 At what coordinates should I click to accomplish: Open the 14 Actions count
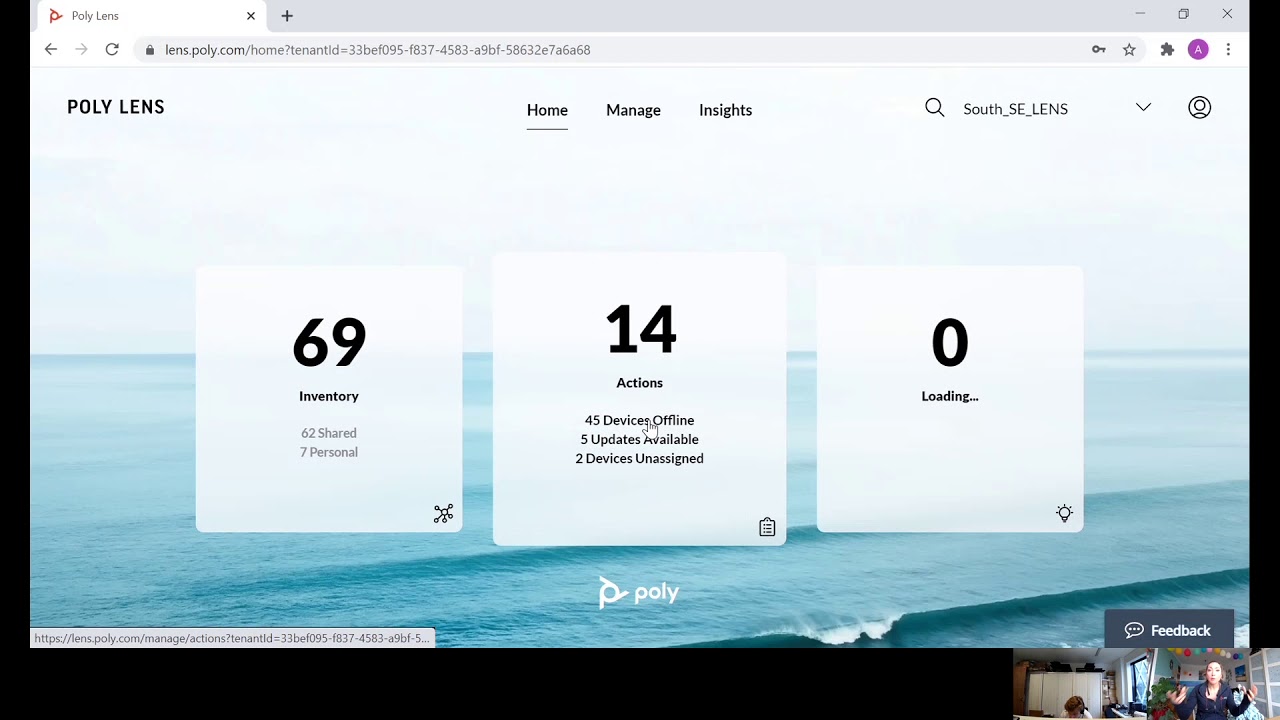640,330
